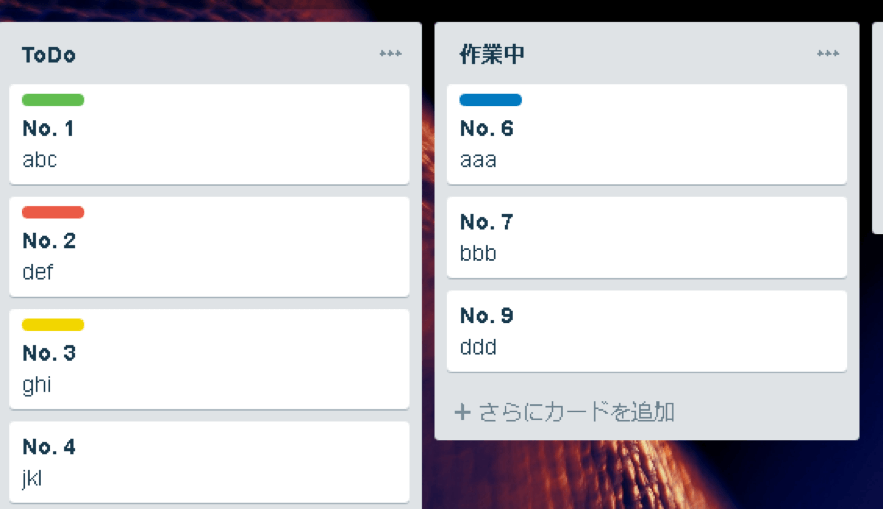
Task: Click the blue label on No. 6
Action: click(490, 100)
